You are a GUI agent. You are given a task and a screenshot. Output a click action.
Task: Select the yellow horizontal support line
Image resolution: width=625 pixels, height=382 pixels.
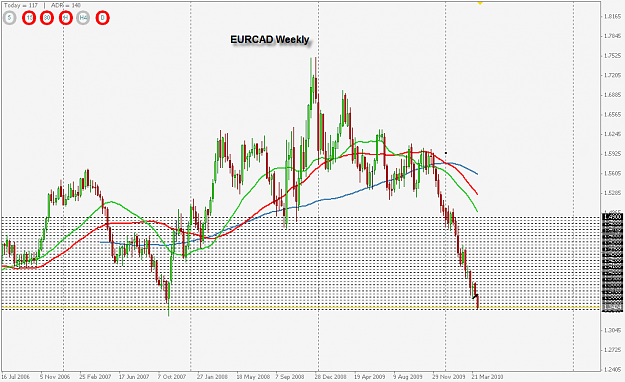[x=301, y=308]
